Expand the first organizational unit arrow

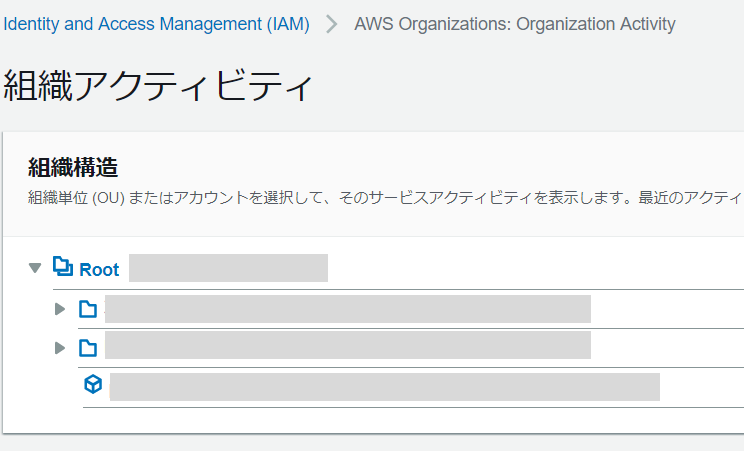[60, 309]
